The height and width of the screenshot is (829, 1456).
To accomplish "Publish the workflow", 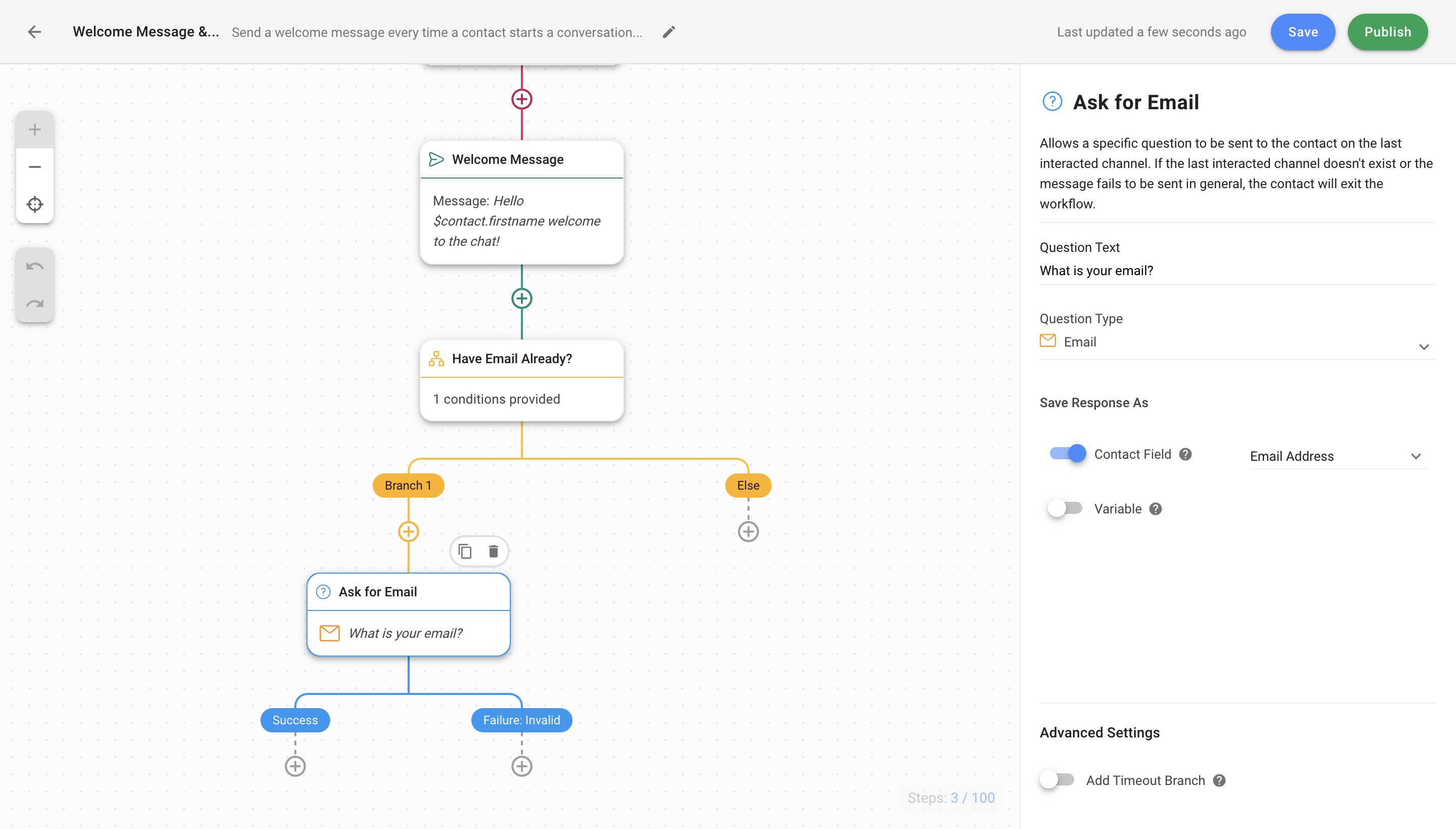I will [1387, 32].
